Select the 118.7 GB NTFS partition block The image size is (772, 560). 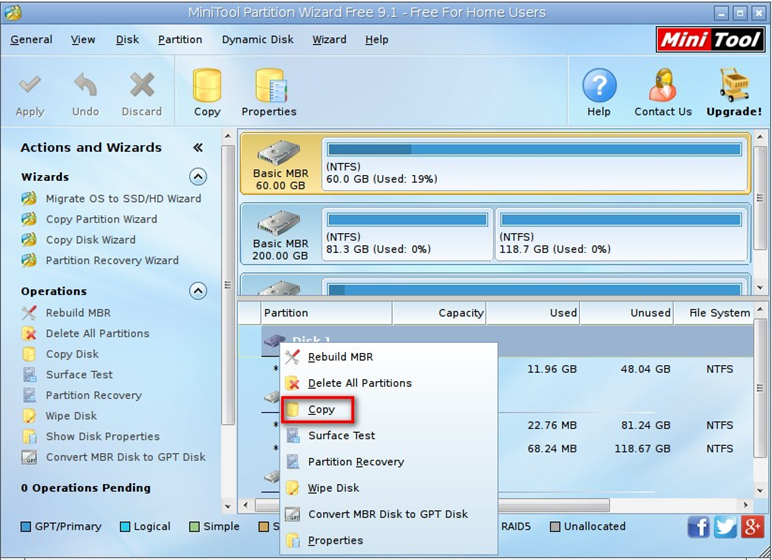pyautogui.click(x=621, y=234)
